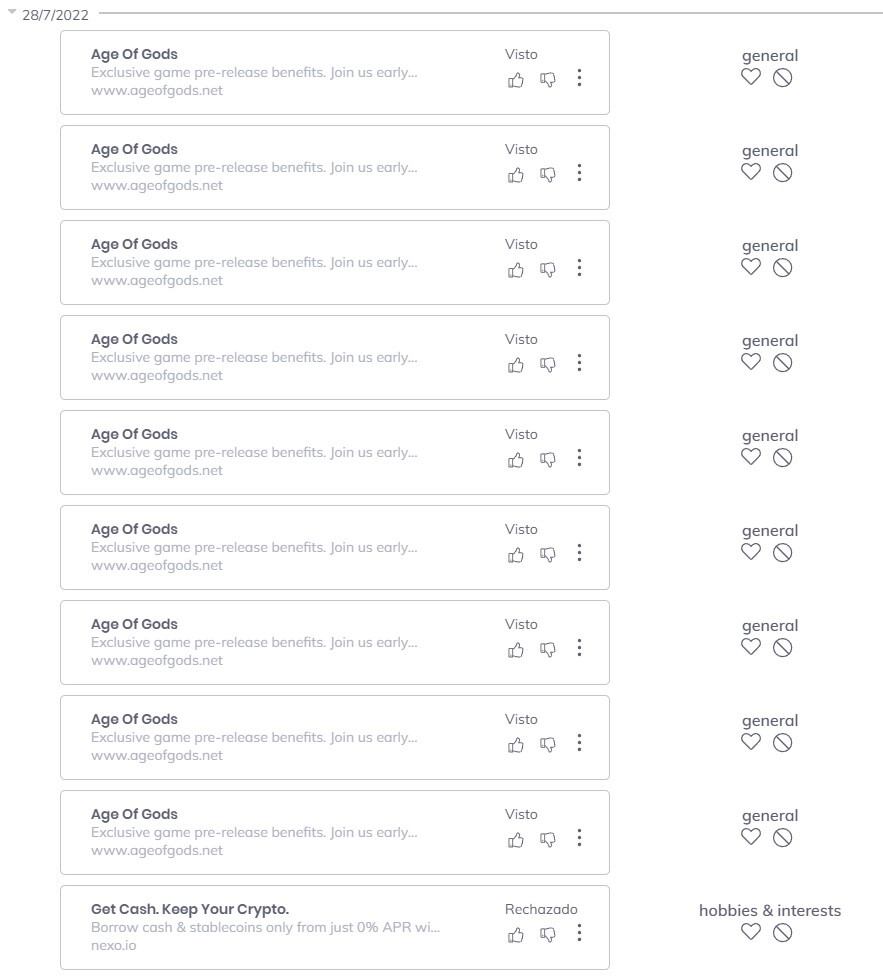Open more options for sixth Age Of Gods ad
883x977 pixels.
(579, 553)
